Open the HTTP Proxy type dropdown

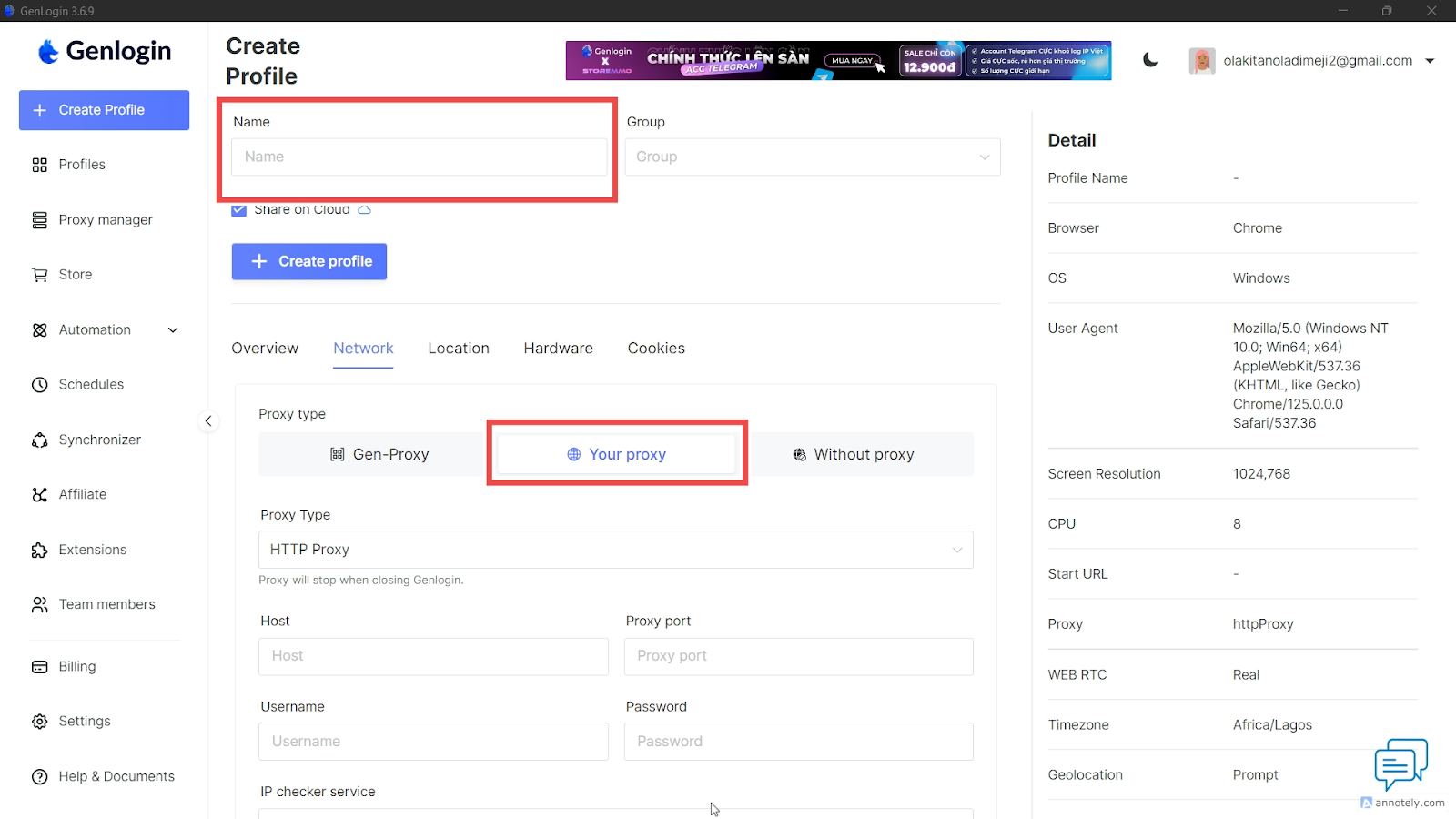click(616, 551)
